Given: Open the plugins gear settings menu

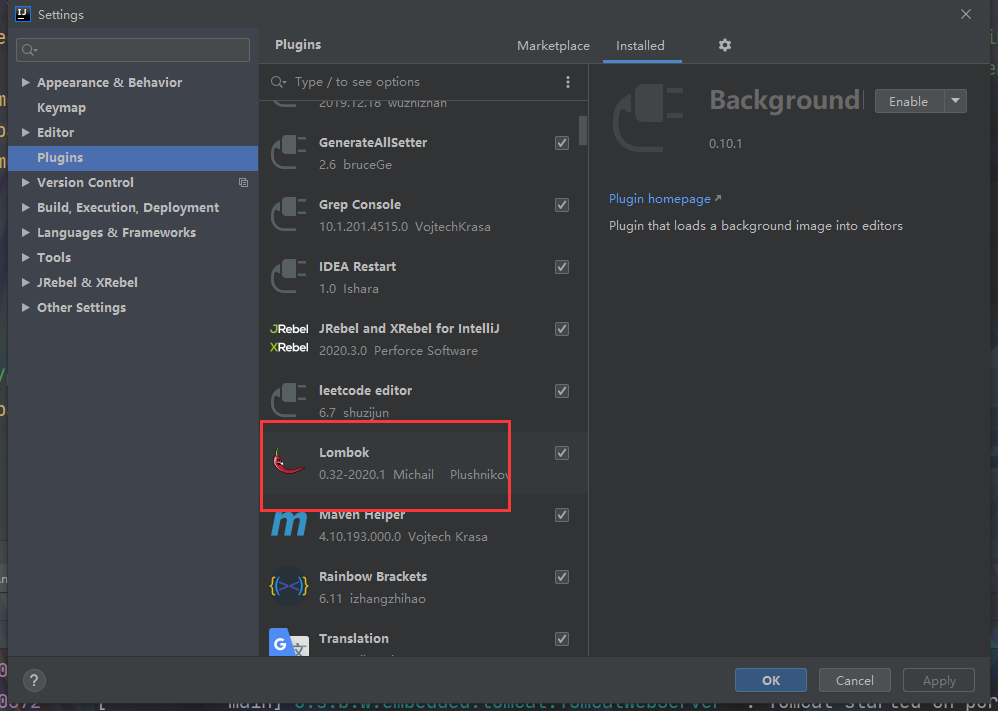Looking at the screenshot, I should pyautogui.click(x=724, y=45).
